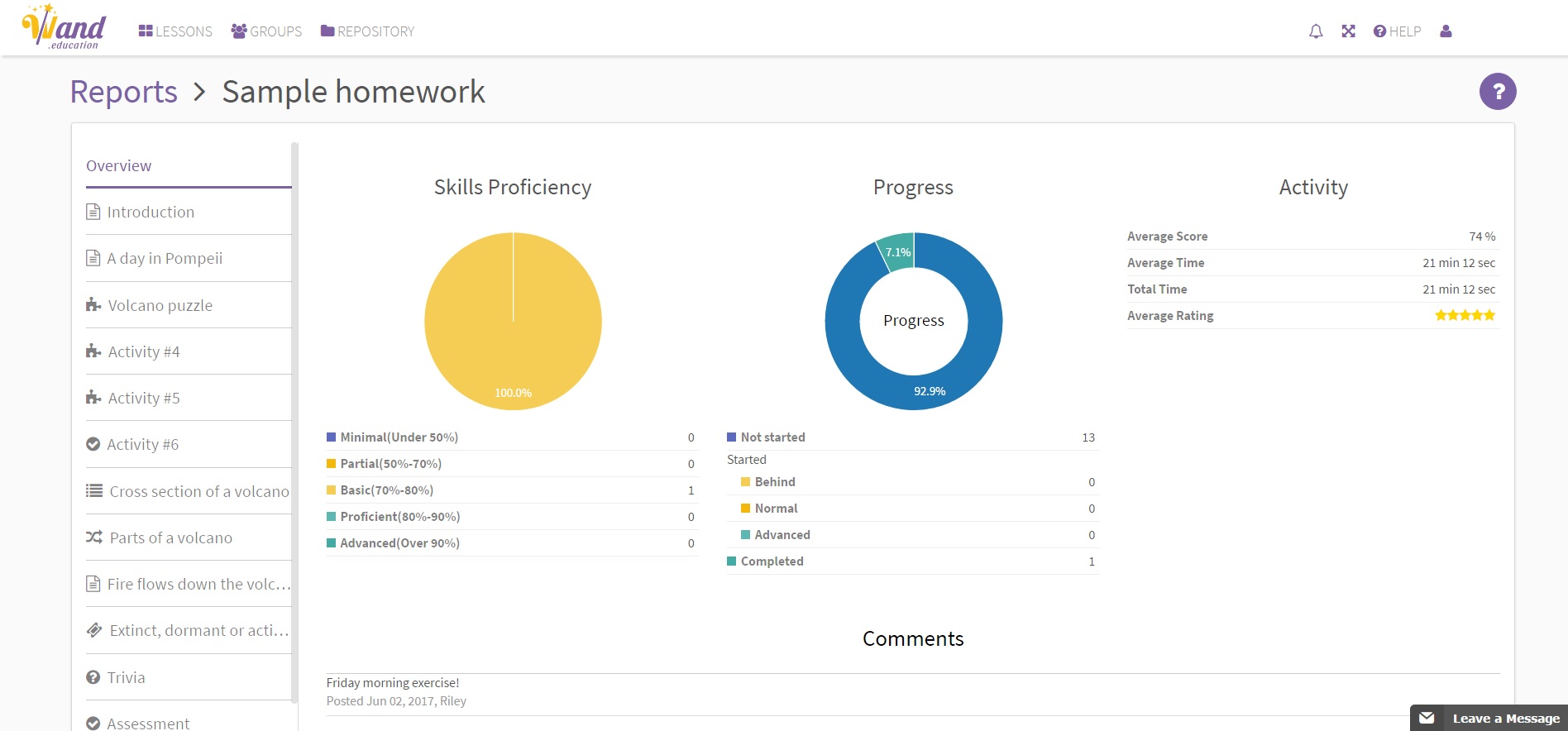
Task: Click the envelope icon in Leave a Message
Action: [1427, 718]
